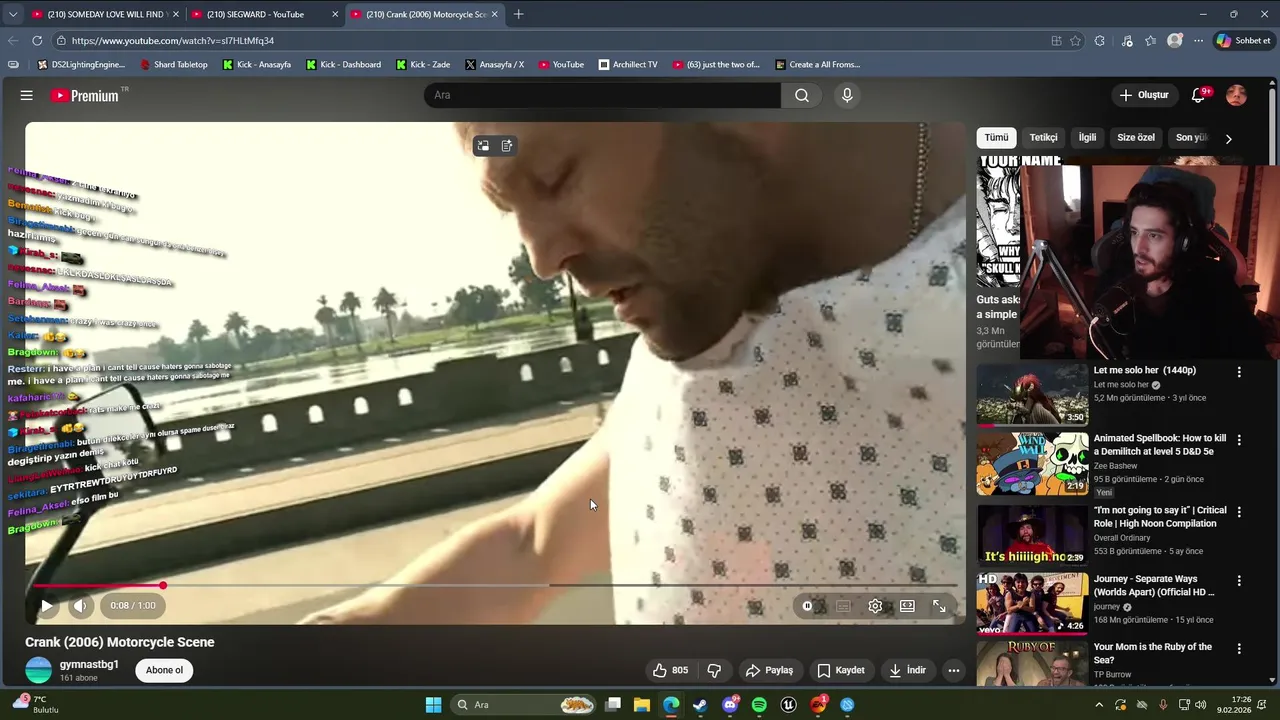Toggle subtitles button in player
The image size is (1280, 720).
click(843, 606)
